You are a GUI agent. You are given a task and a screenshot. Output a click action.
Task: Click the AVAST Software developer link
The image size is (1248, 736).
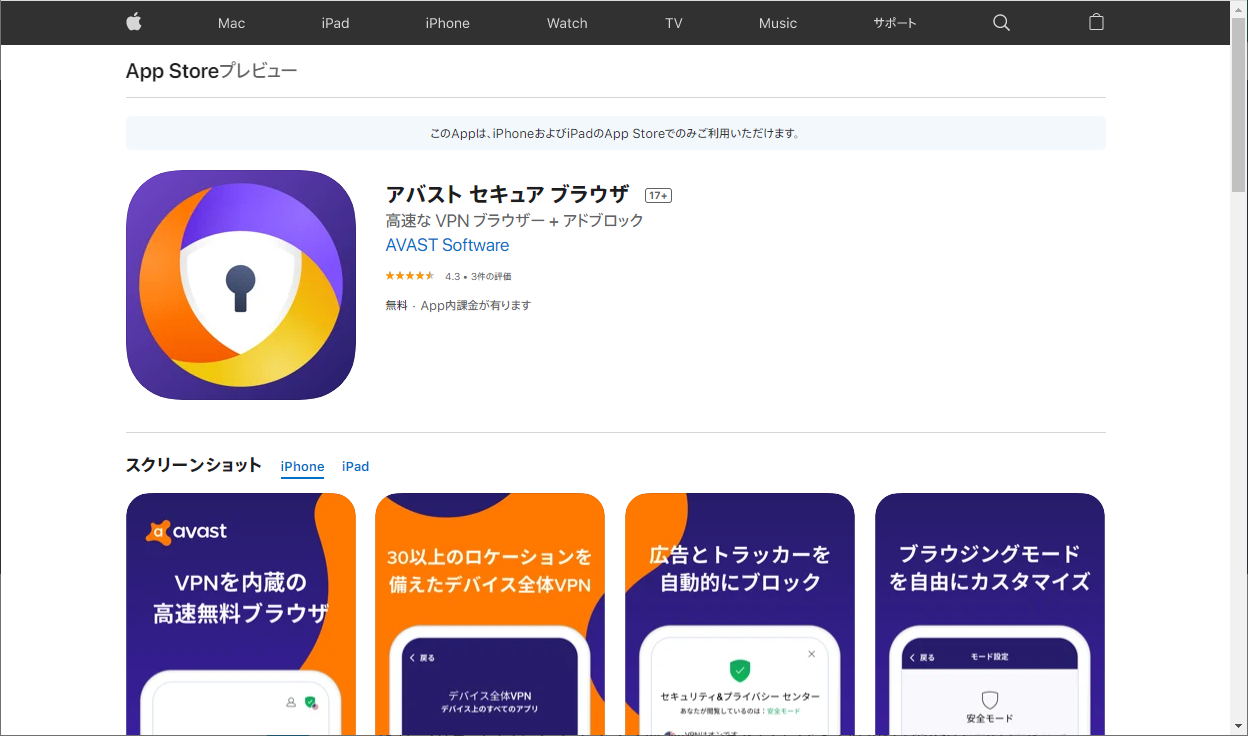447,245
